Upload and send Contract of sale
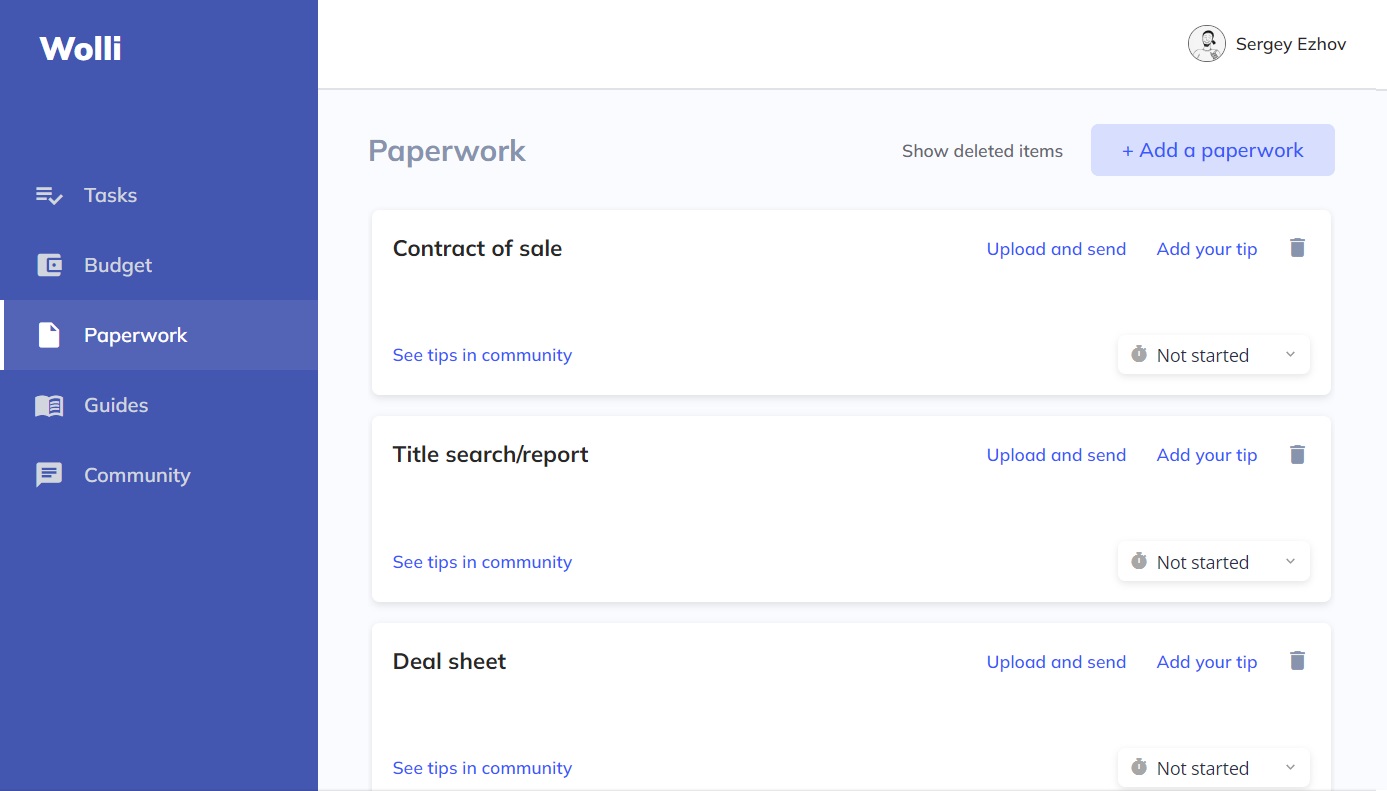Viewport: 1387px width, 791px height. click(1056, 249)
